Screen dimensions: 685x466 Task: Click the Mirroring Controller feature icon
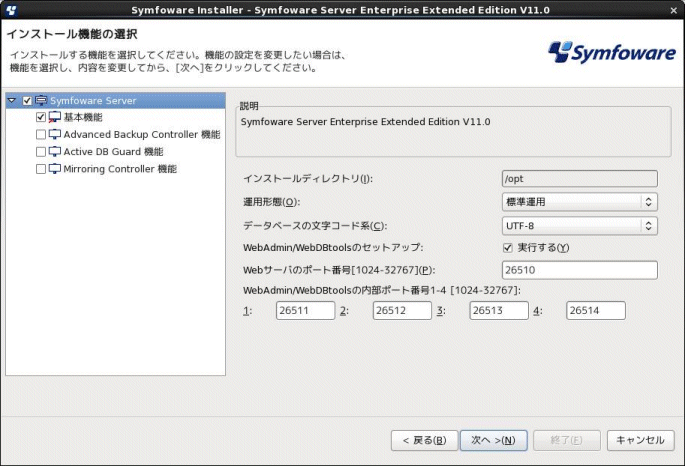pyautogui.click(x=55, y=169)
